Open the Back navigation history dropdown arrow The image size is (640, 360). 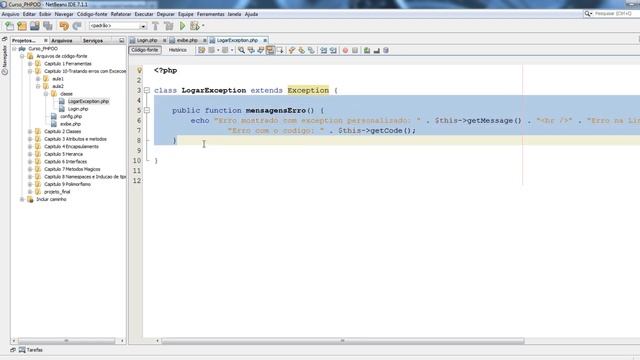pos(218,50)
